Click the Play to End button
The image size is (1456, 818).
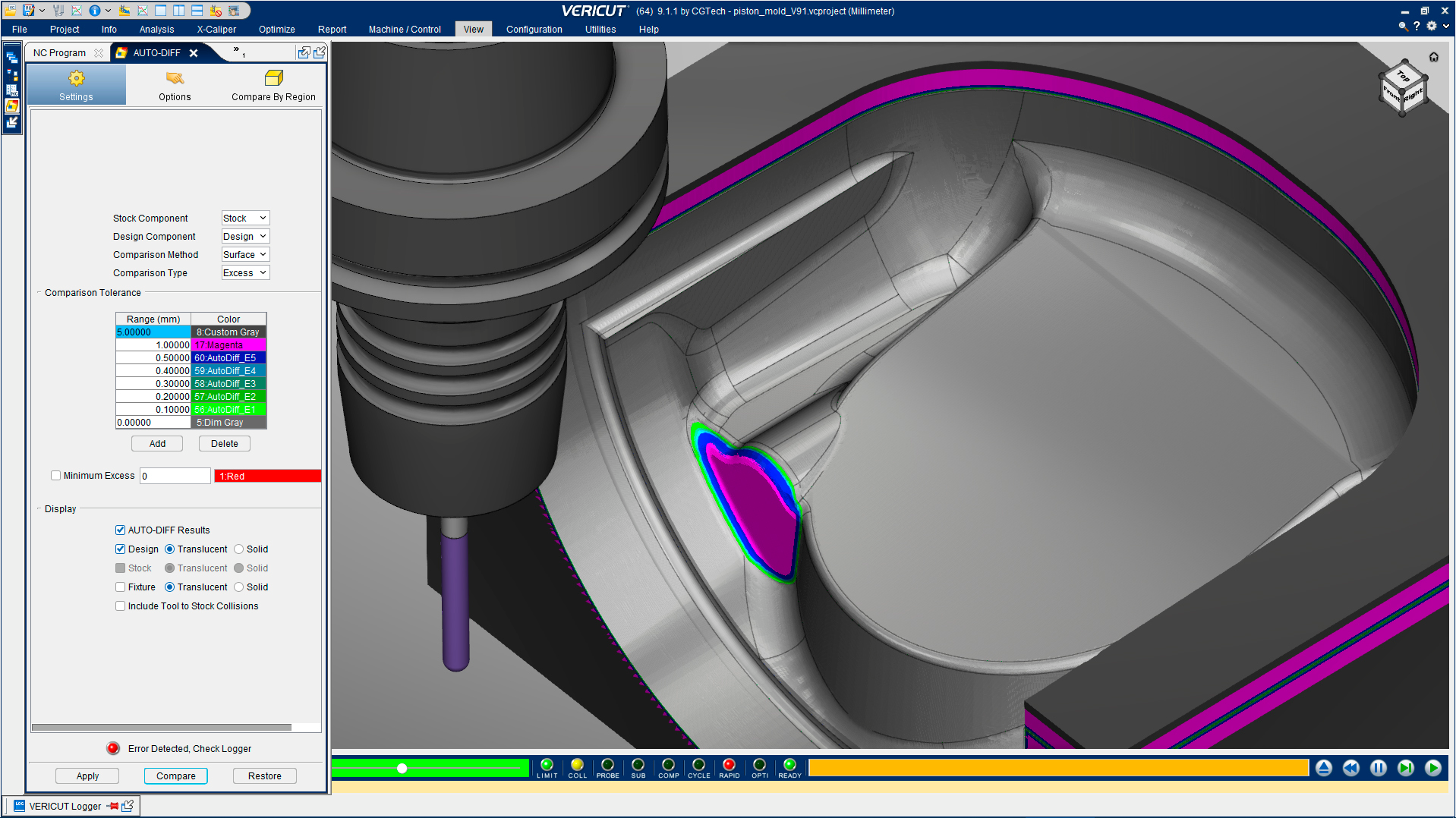click(1432, 768)
